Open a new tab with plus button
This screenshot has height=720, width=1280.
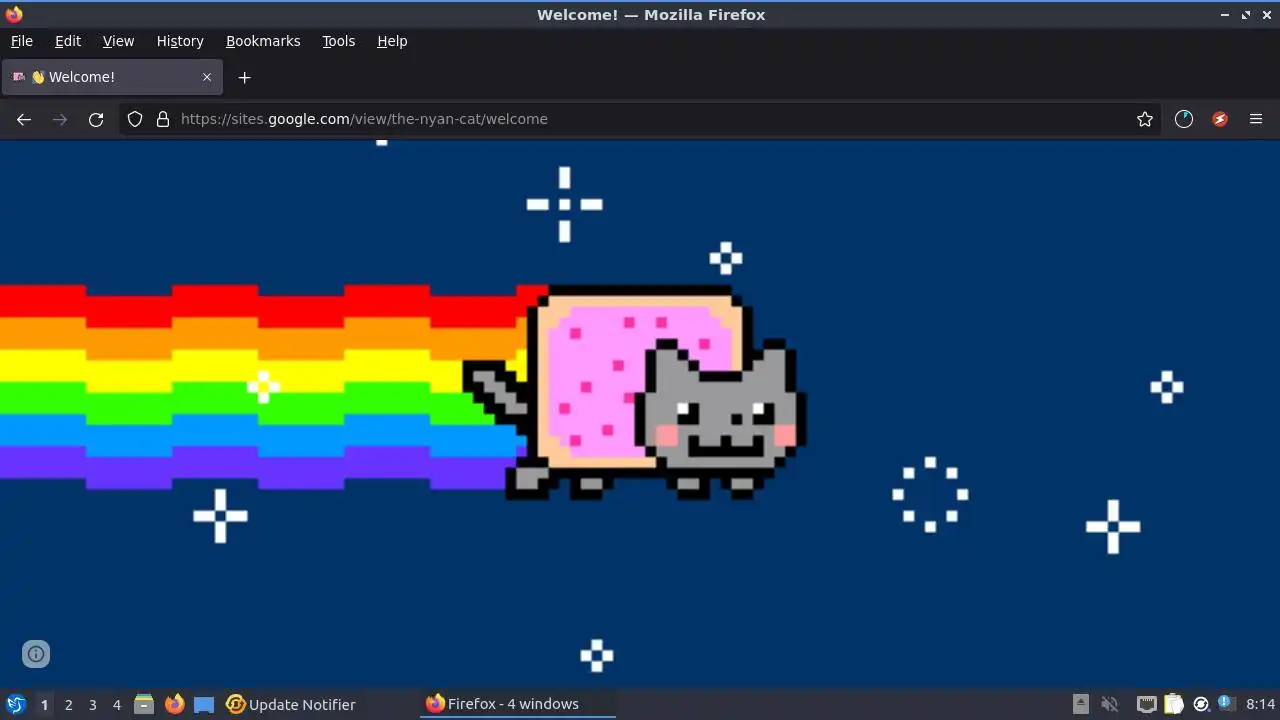coord(244,77)
